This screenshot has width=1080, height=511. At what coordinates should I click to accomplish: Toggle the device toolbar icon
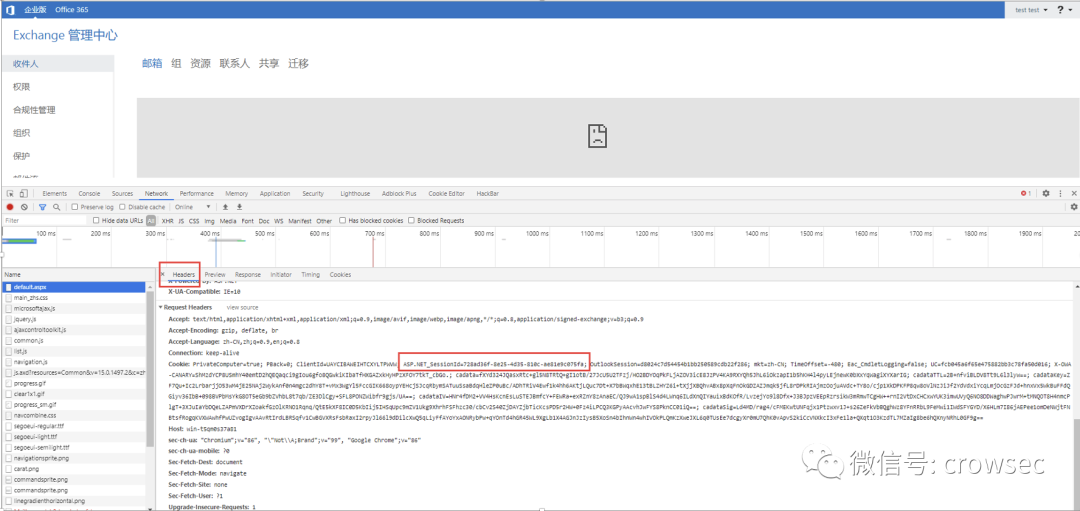tap(23, 194)
